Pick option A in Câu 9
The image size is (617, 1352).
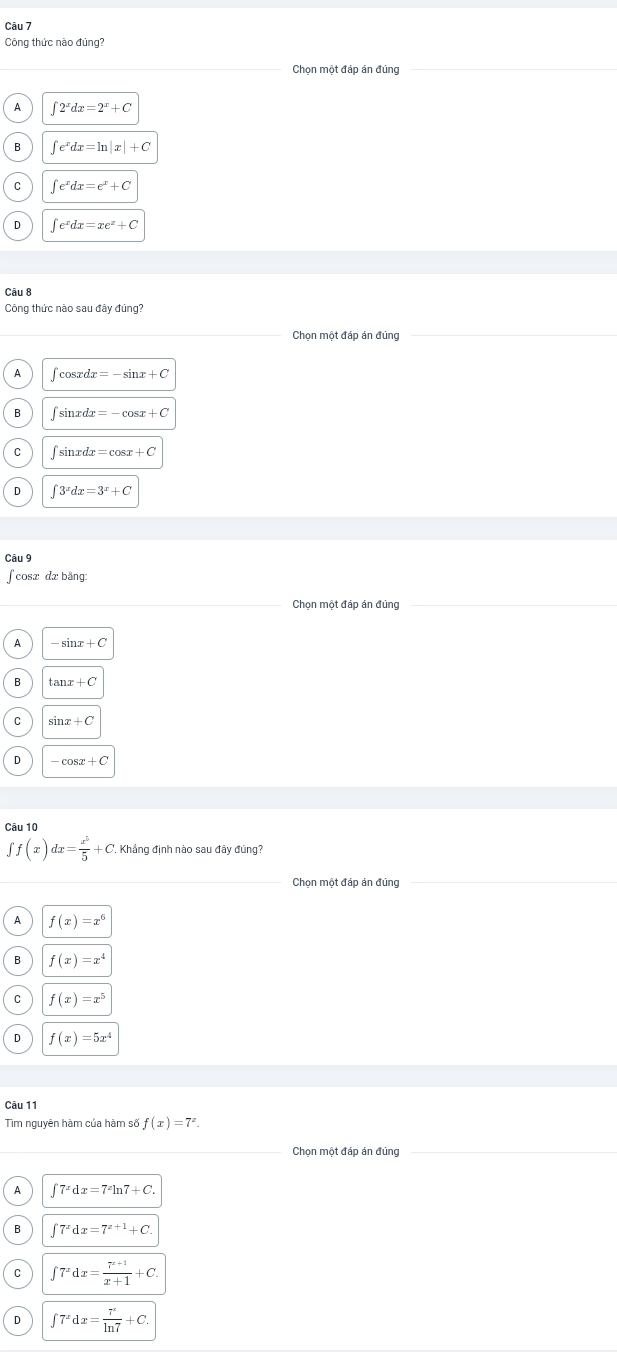pos(17,643)
